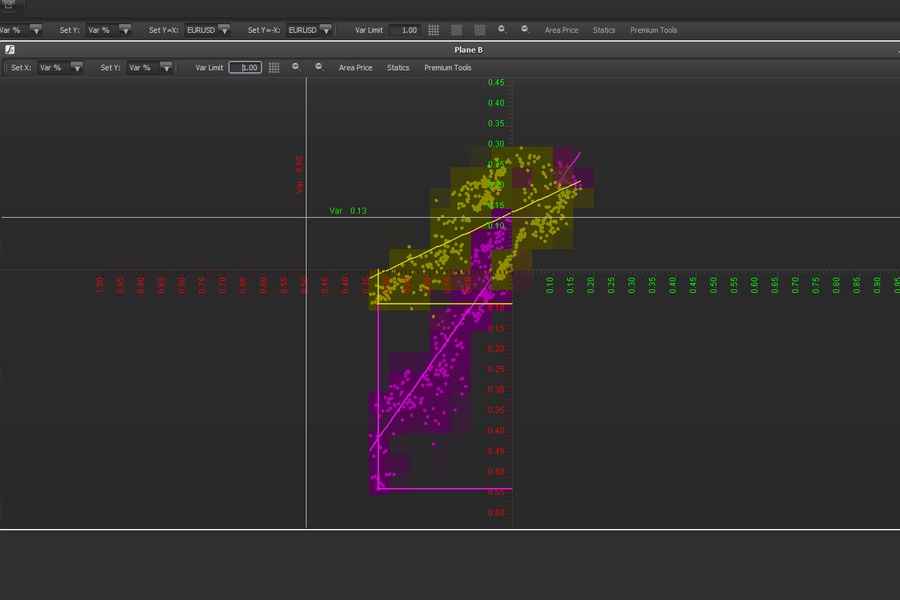Click the pop-out icon at the window's top-left corner

9,4
